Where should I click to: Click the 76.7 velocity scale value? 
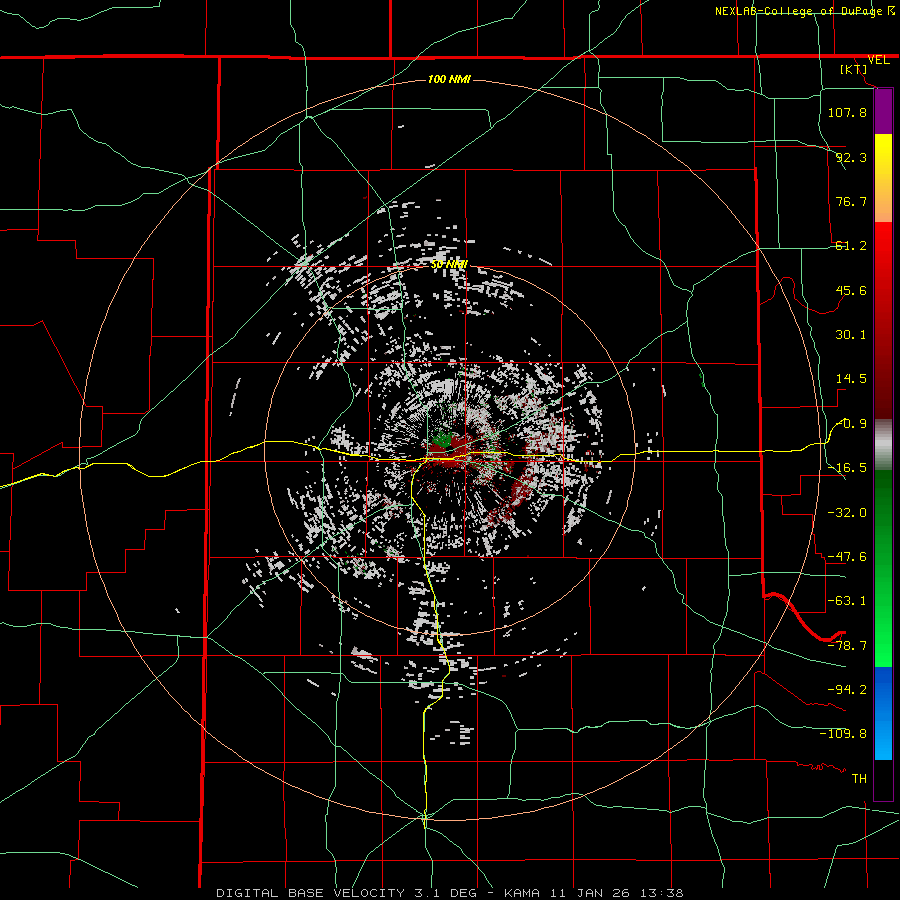tap(851, 201)
